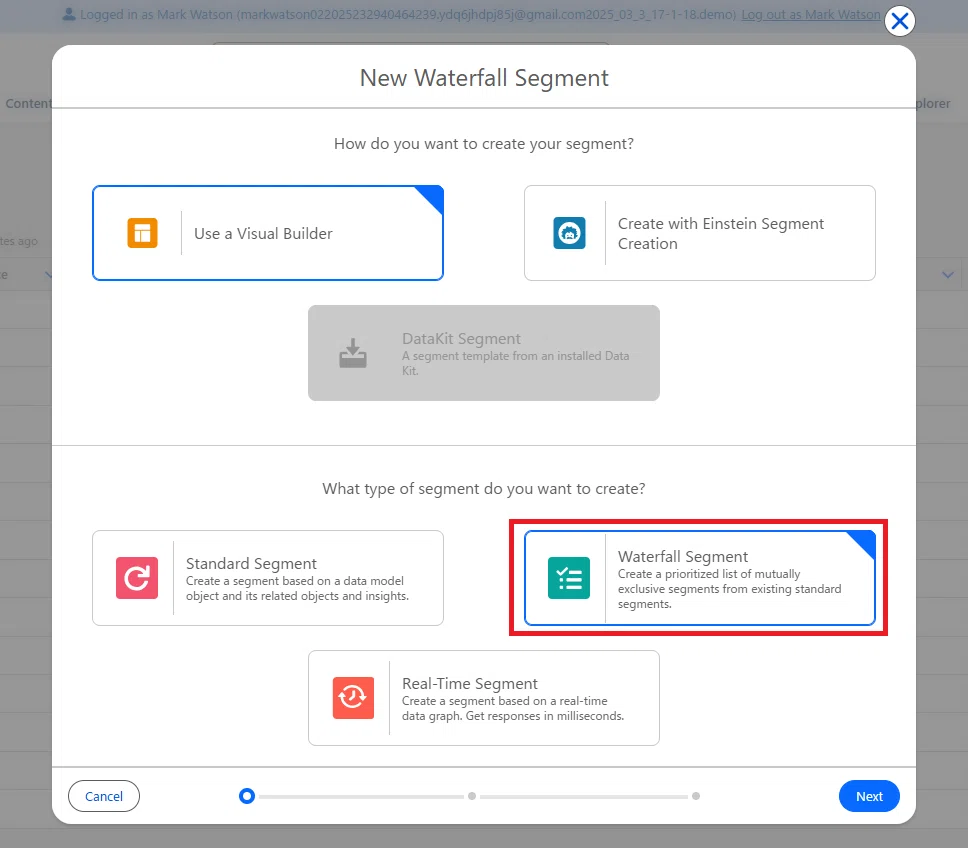
Task: Select the orange Visual Builder icon
Action: pos(142,233)
